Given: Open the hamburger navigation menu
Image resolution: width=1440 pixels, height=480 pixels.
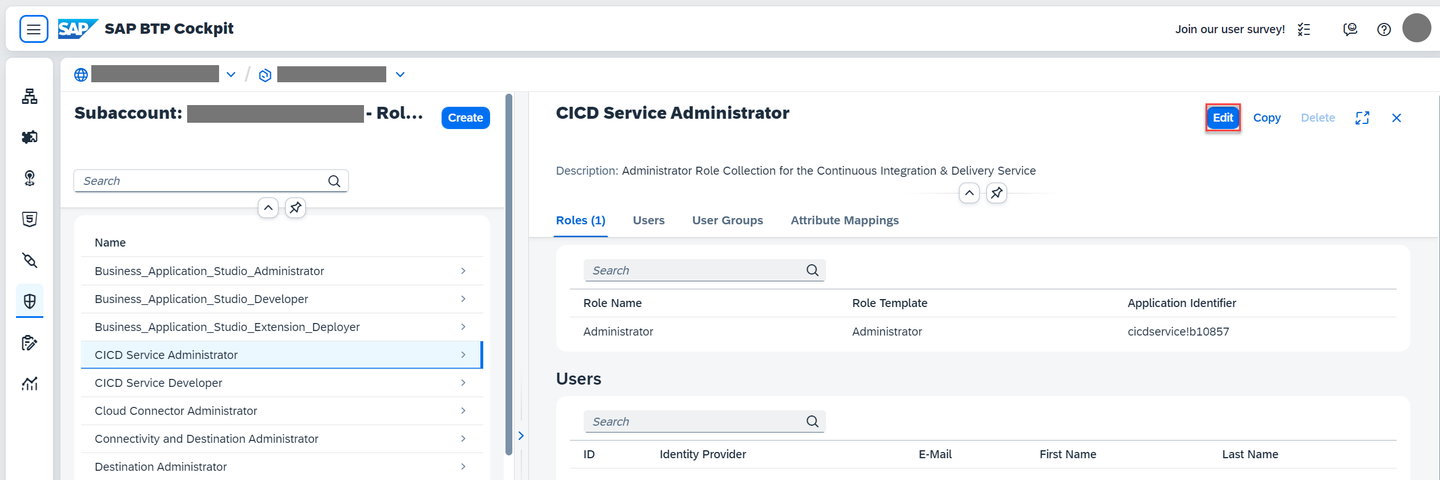Looking at the screenshot, I should 34,29.
